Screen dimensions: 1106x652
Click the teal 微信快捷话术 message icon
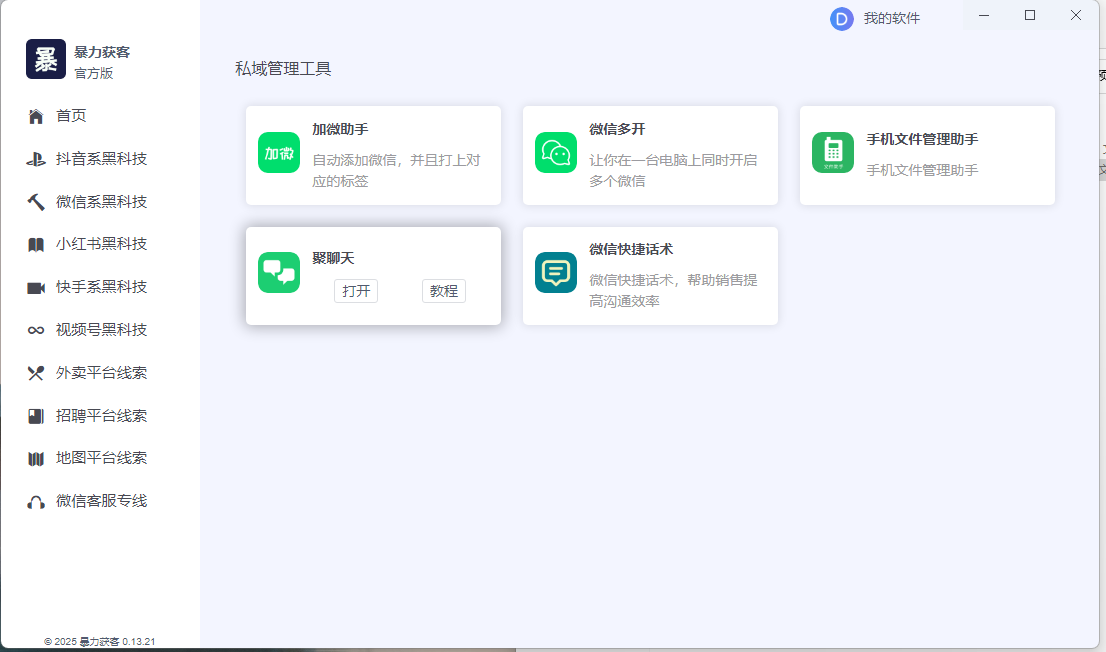tap(556, 273)
